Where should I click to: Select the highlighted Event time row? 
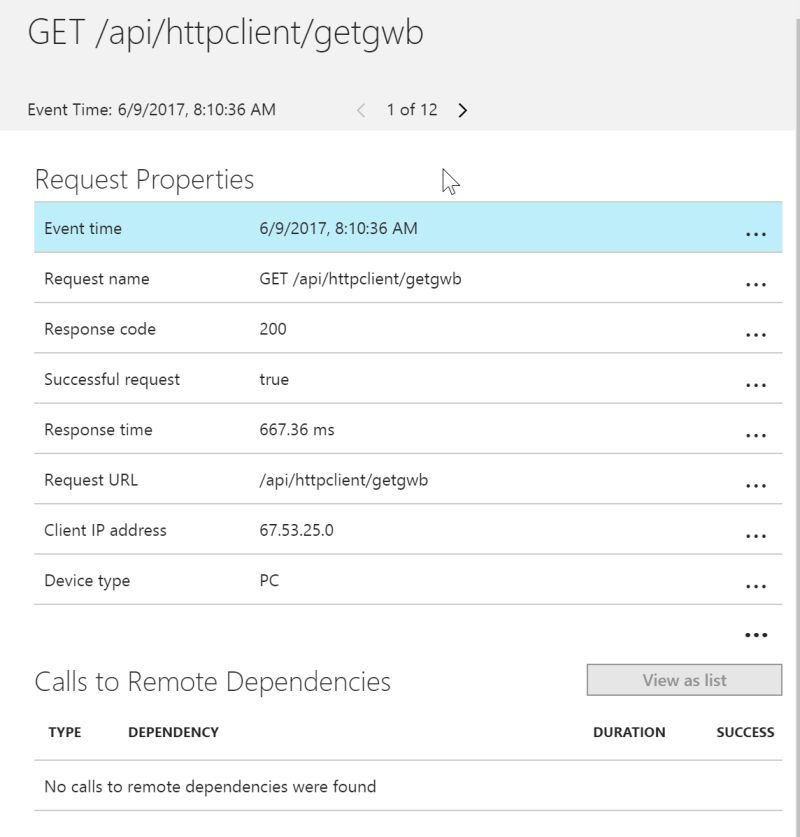point(300,229)
